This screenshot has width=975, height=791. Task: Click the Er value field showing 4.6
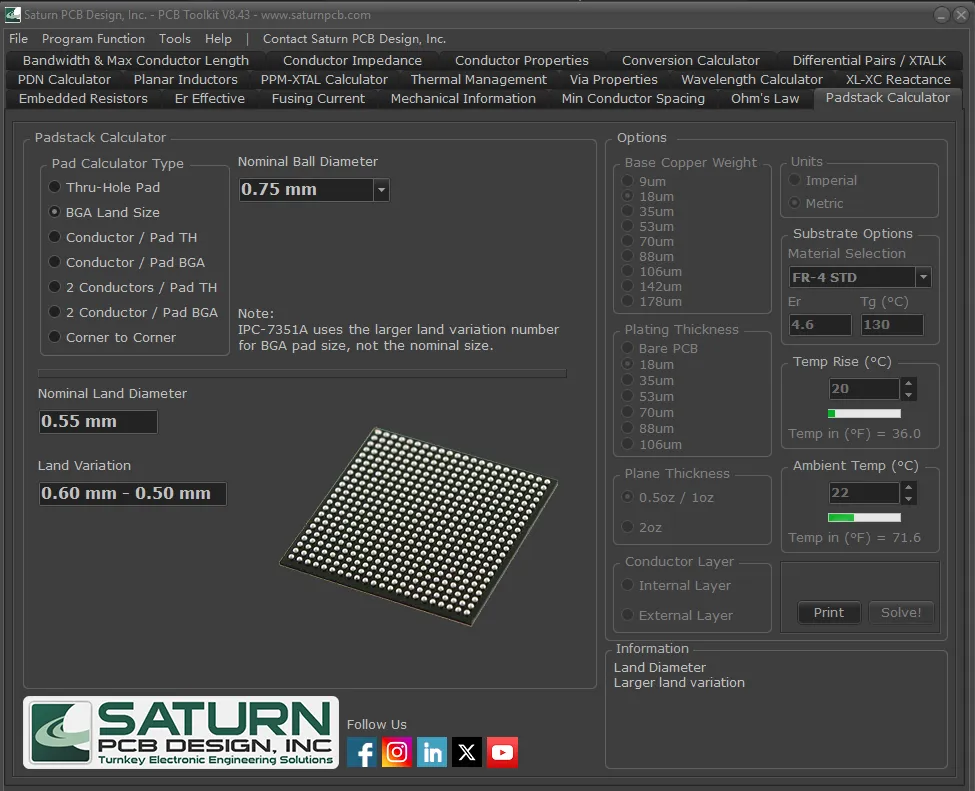point(820,325)
